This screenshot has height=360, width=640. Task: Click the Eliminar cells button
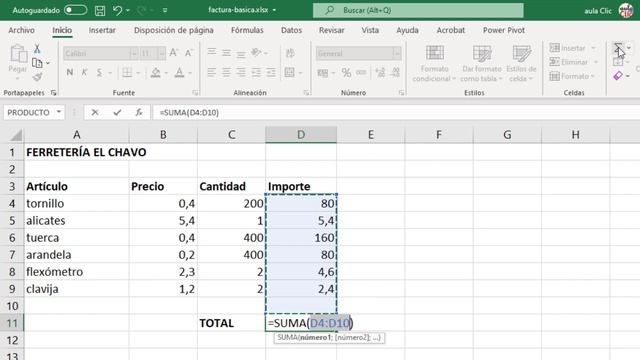pyautogui.click(x=569, y=62)
